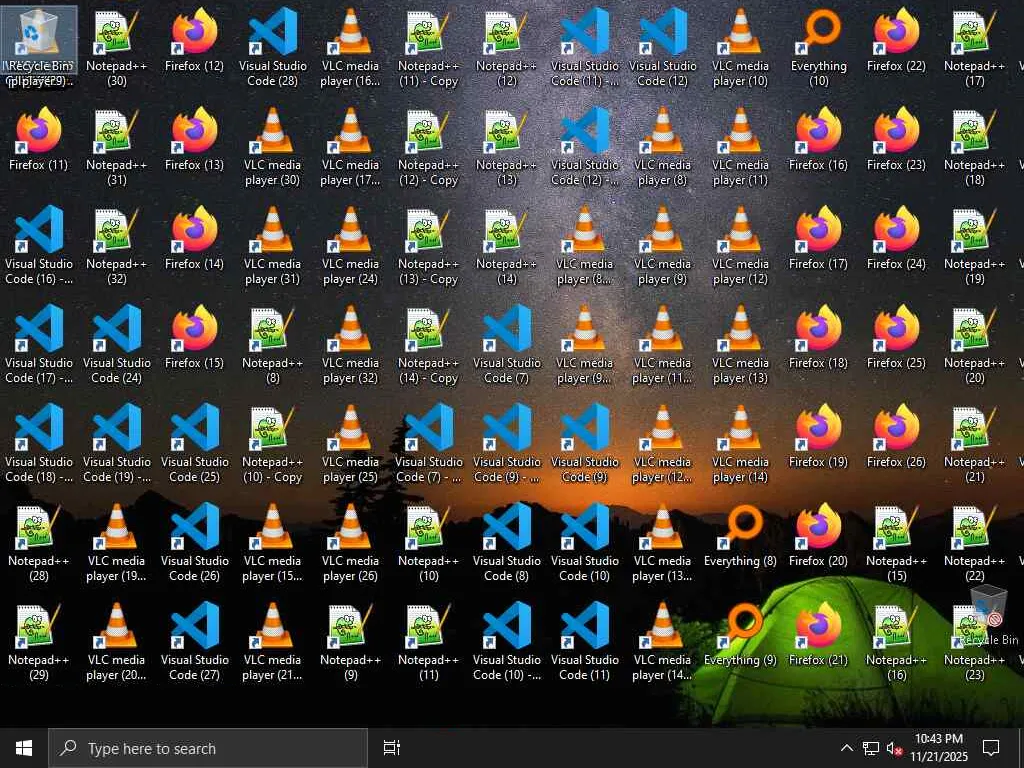Select the Everything (9) desktop icon
Screen dimensions: 1024x768
740,635
